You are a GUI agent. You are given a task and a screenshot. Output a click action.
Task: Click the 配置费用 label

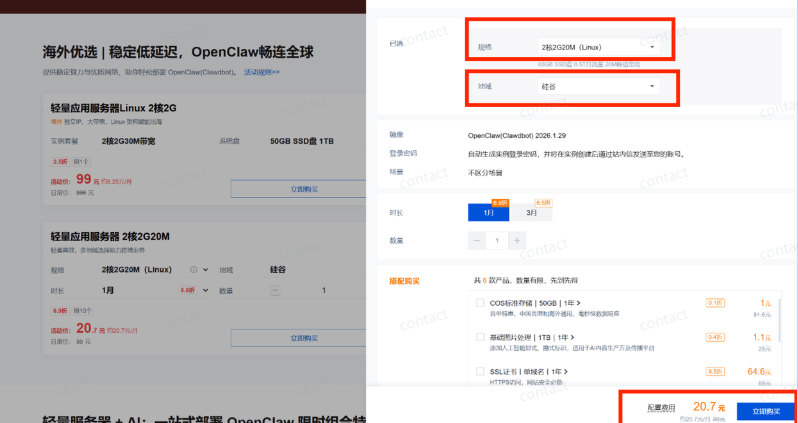pyautogui.click(x=661, y=408)
